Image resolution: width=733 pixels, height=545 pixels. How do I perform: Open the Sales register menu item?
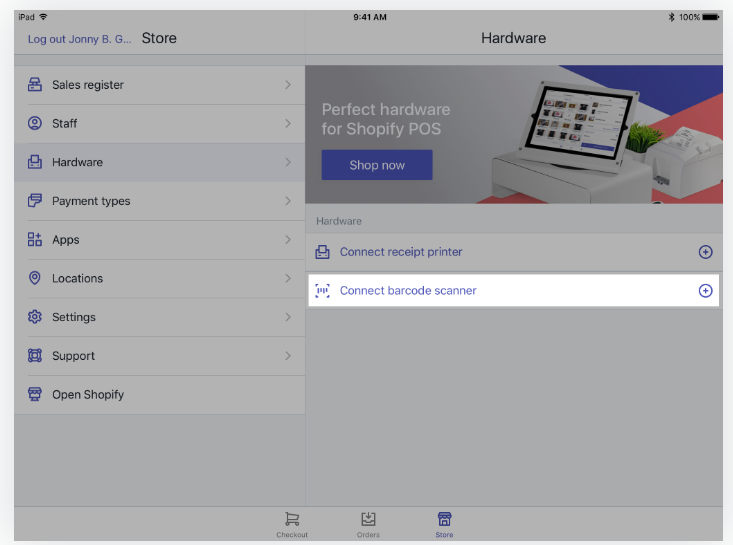pyautogui.click(x=159, y=85)
